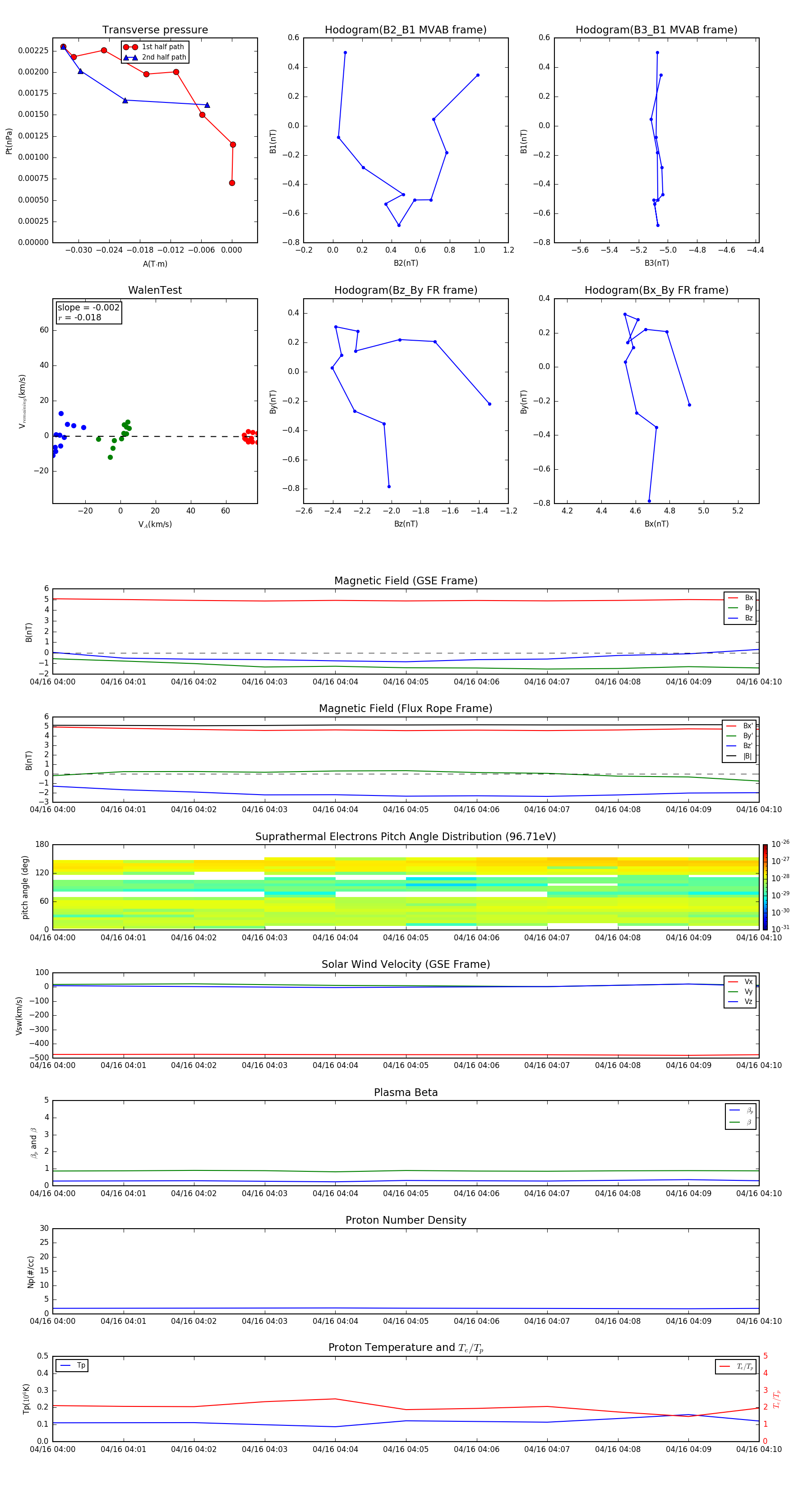Click the "Np(#/cc)" y-axis label
The width and height of the screenshot is (812, 1489).
[x=31, y=1272]
